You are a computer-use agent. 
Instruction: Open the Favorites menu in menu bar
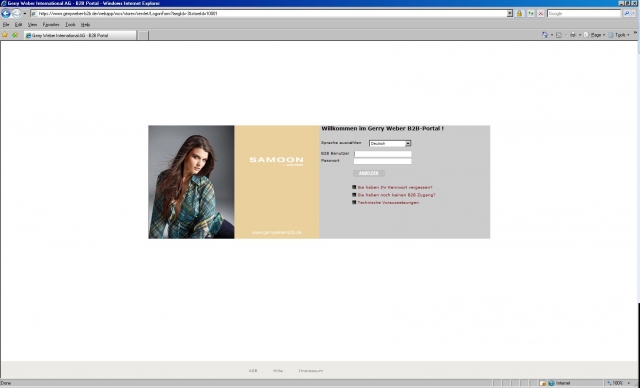pyautogui.click(x=51, y=24)
